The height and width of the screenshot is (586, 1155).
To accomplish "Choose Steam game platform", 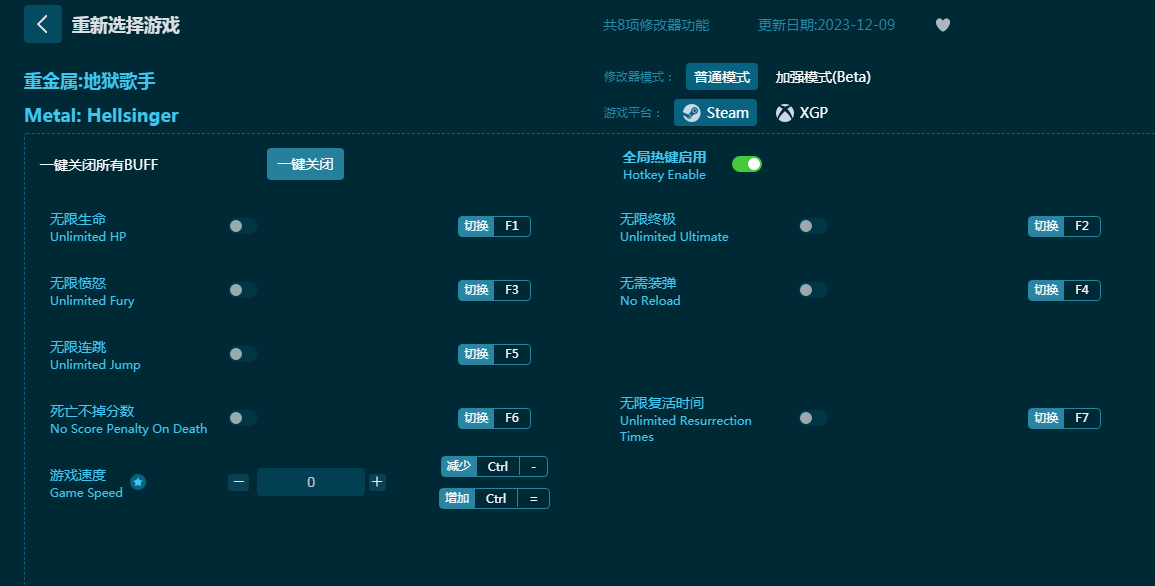I will click(x=715, y=113).
